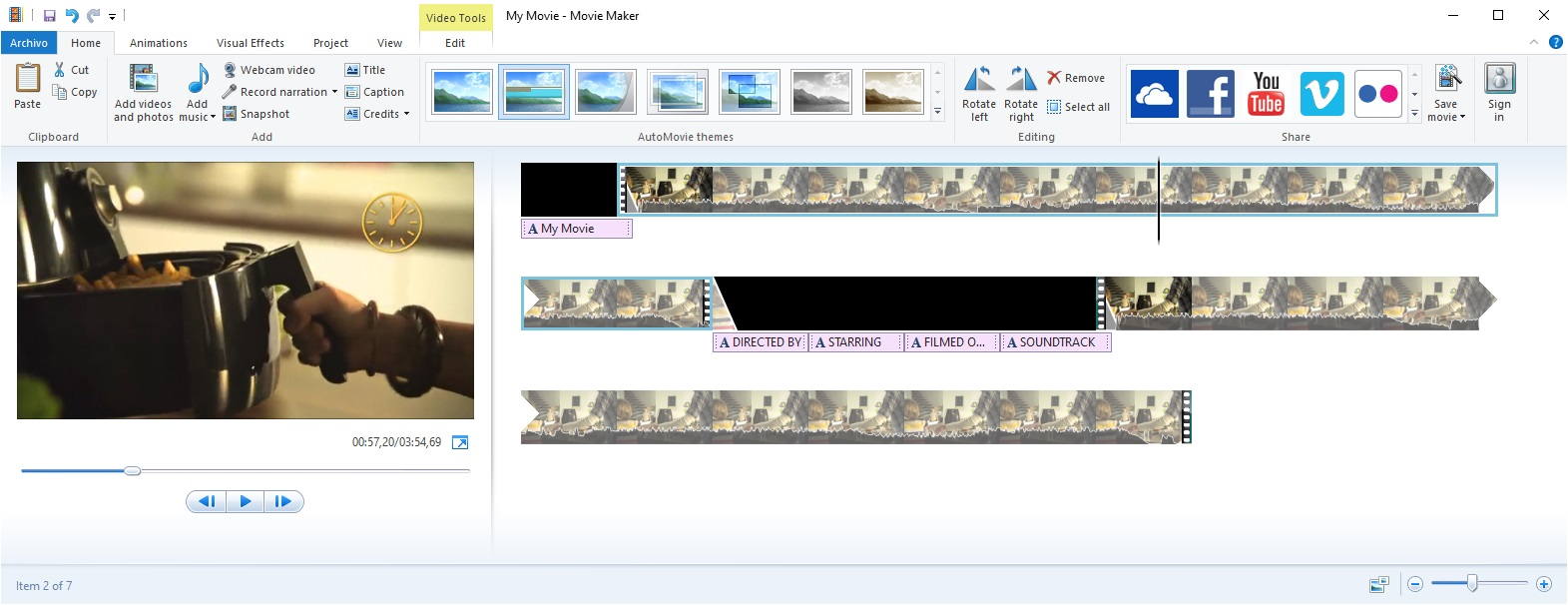Remove the selected item
The width and height of the screenshot is (1568, 605).
tap(1076, 78)
